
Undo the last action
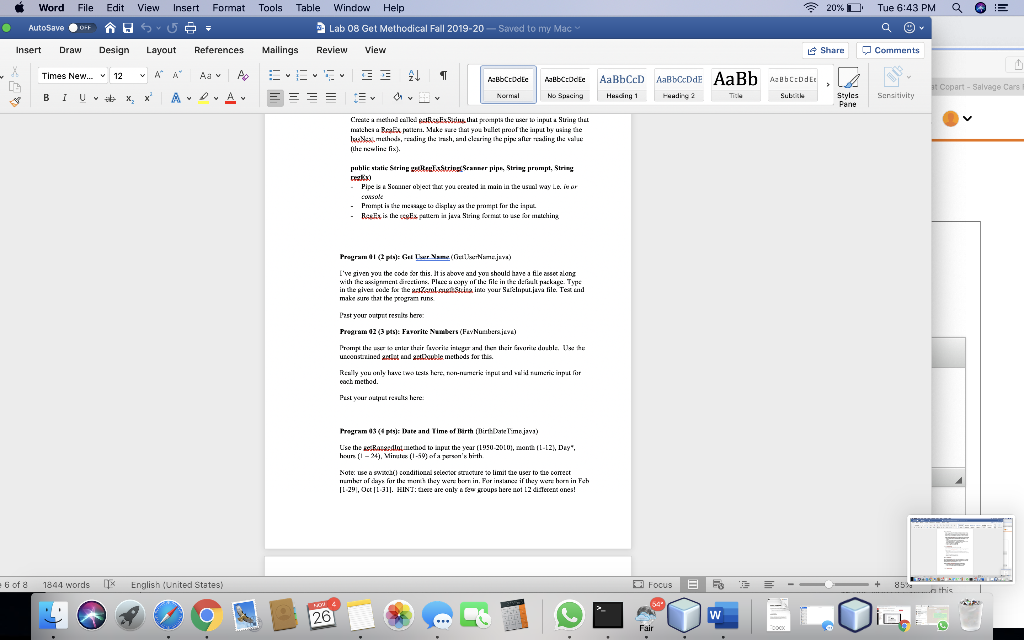(146, 28)
